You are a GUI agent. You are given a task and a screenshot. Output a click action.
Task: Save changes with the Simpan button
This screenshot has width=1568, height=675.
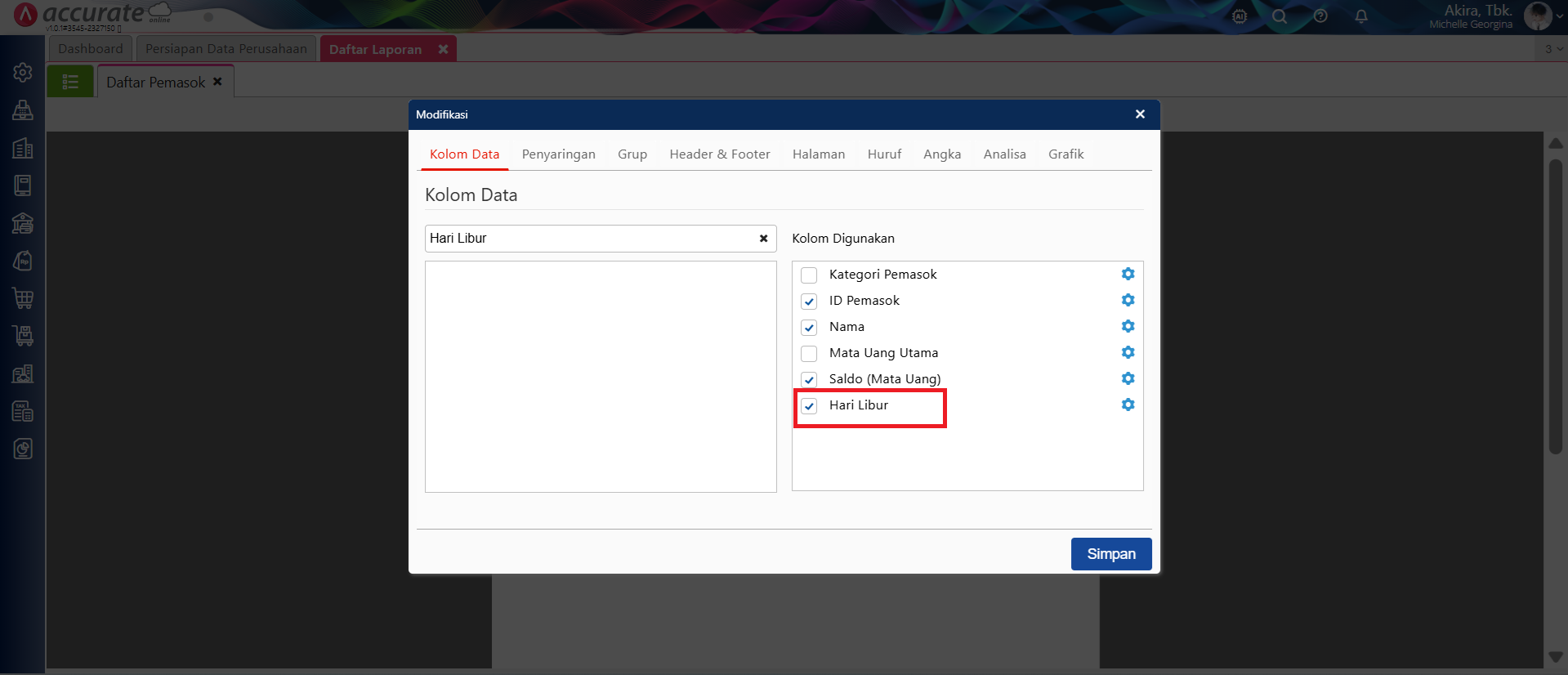(1110, 554)
